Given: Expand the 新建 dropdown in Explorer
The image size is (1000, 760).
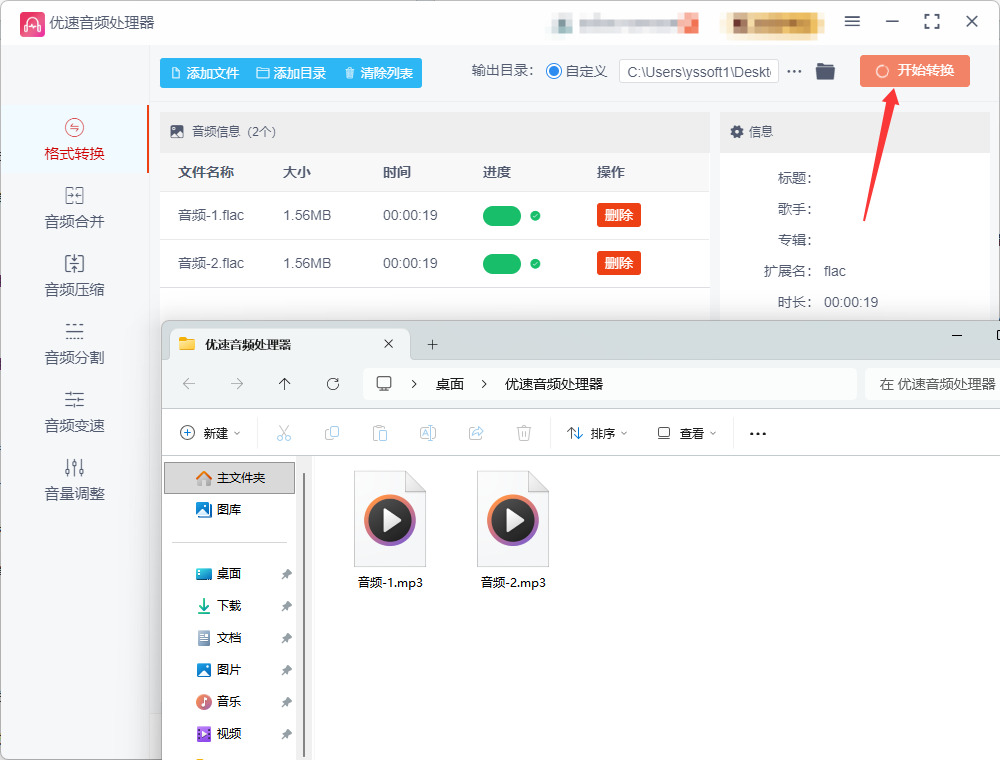Looking at the screenshot, I should click(x=210, y=434).
